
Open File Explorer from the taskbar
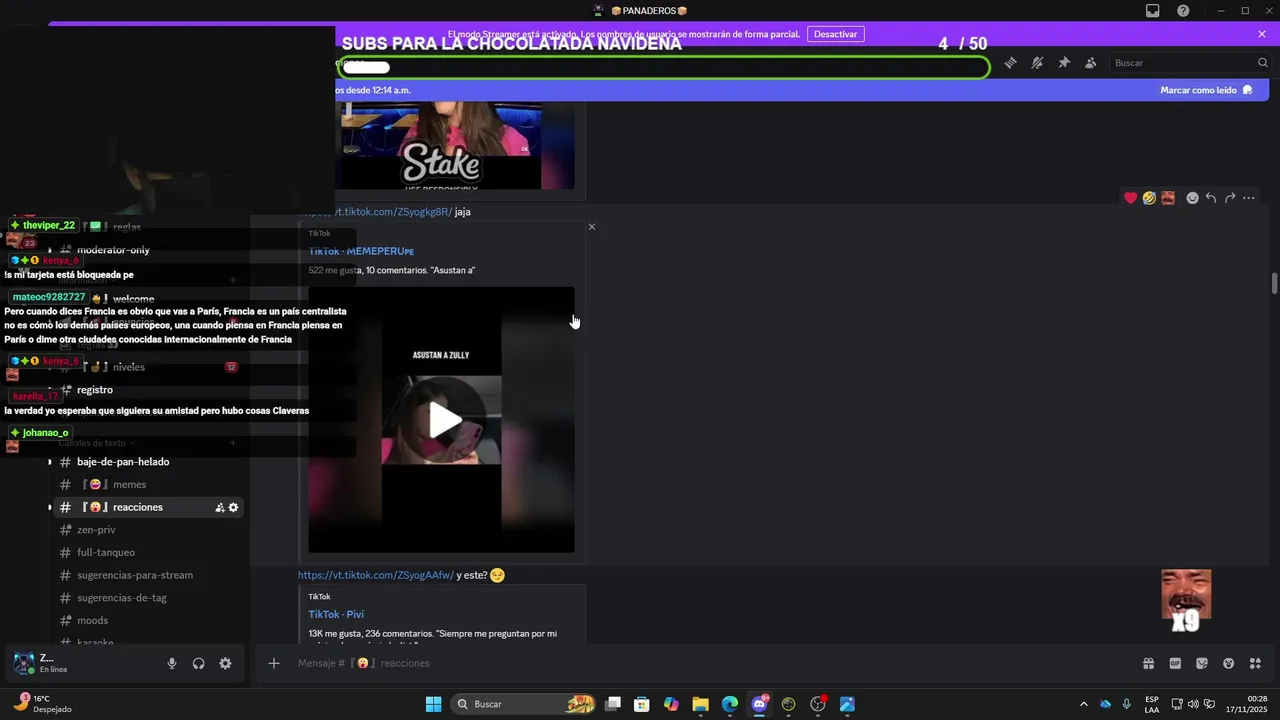[x=700, y=704]
